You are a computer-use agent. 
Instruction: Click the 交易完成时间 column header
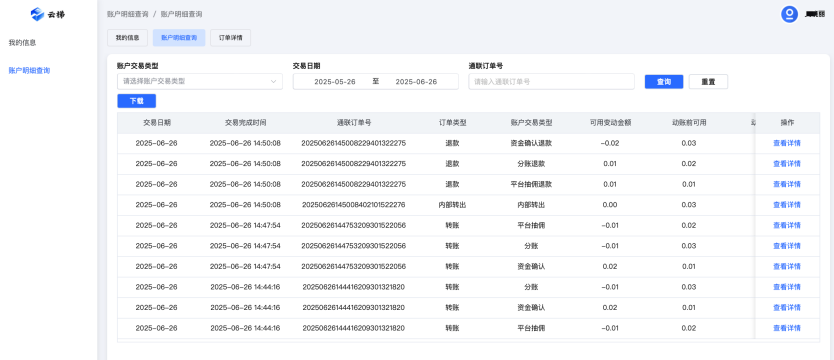coord(245,122)
